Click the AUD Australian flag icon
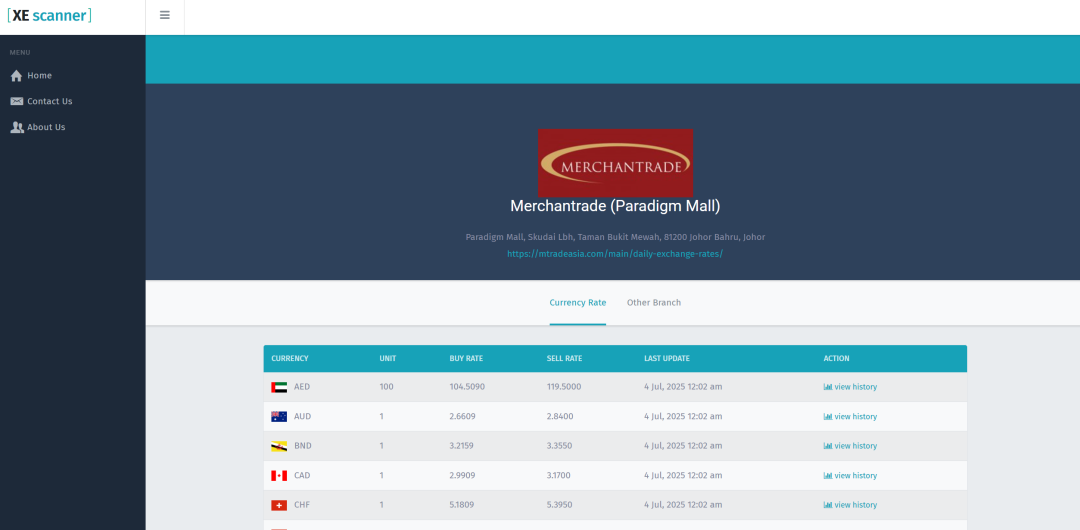Viewport: 1080px width, 530px height. point(279,417)
